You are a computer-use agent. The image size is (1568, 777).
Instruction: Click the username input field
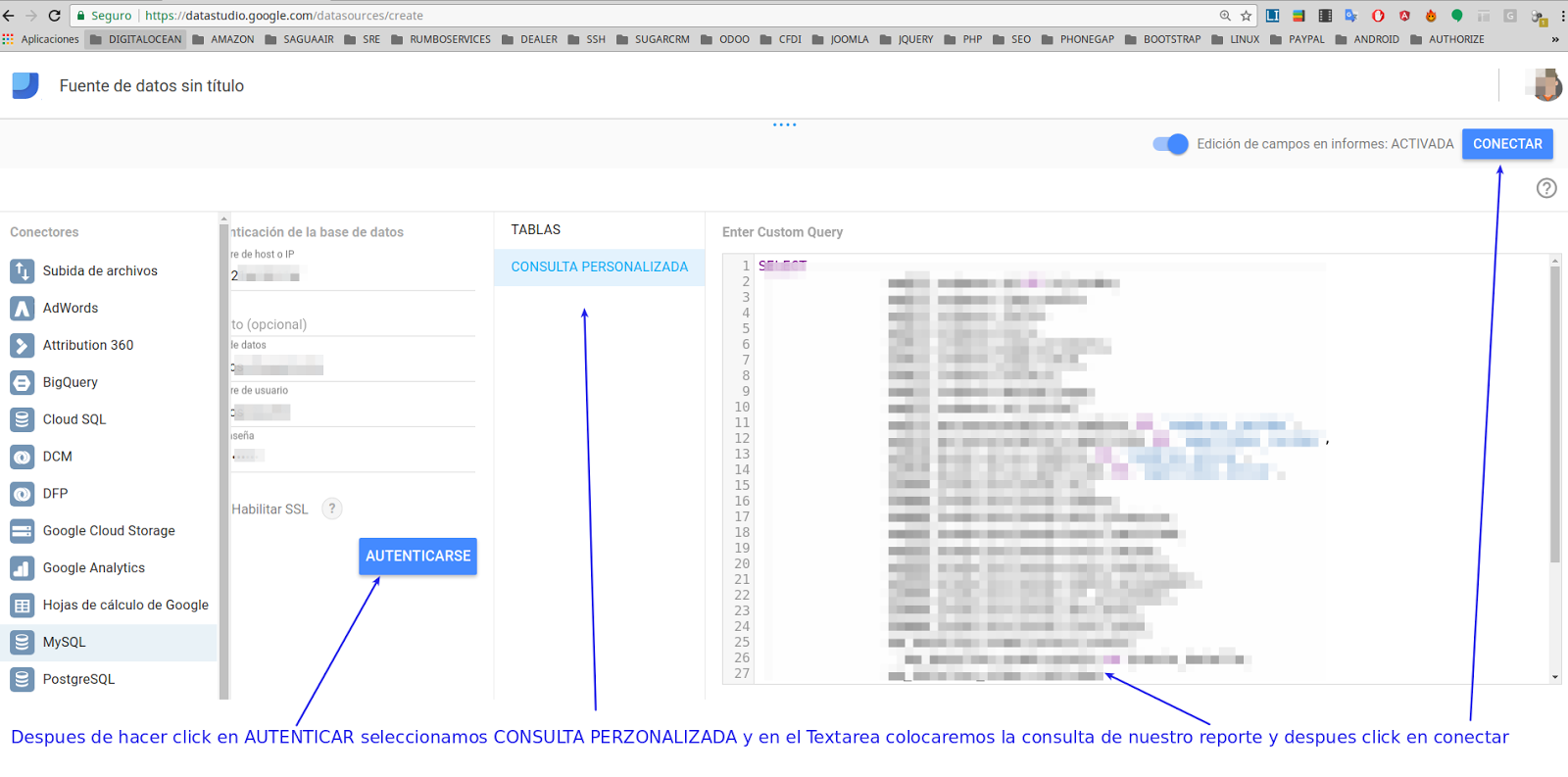tap(353, 413)
